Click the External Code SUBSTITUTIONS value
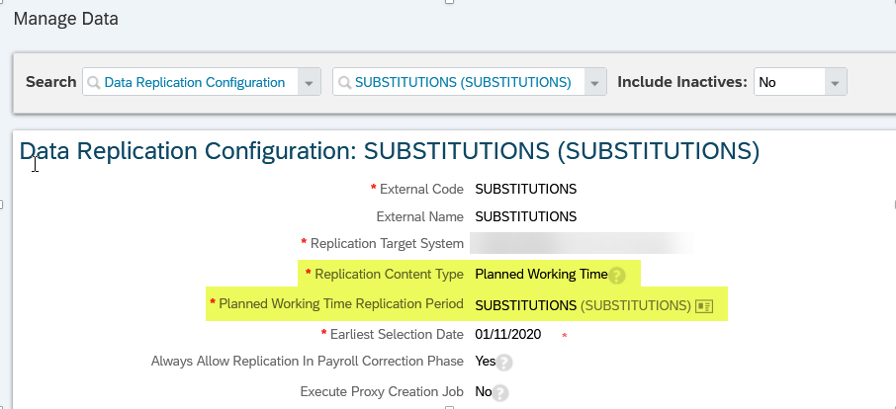The height and width of the screenshot is (409, 896). click(526, 189)
